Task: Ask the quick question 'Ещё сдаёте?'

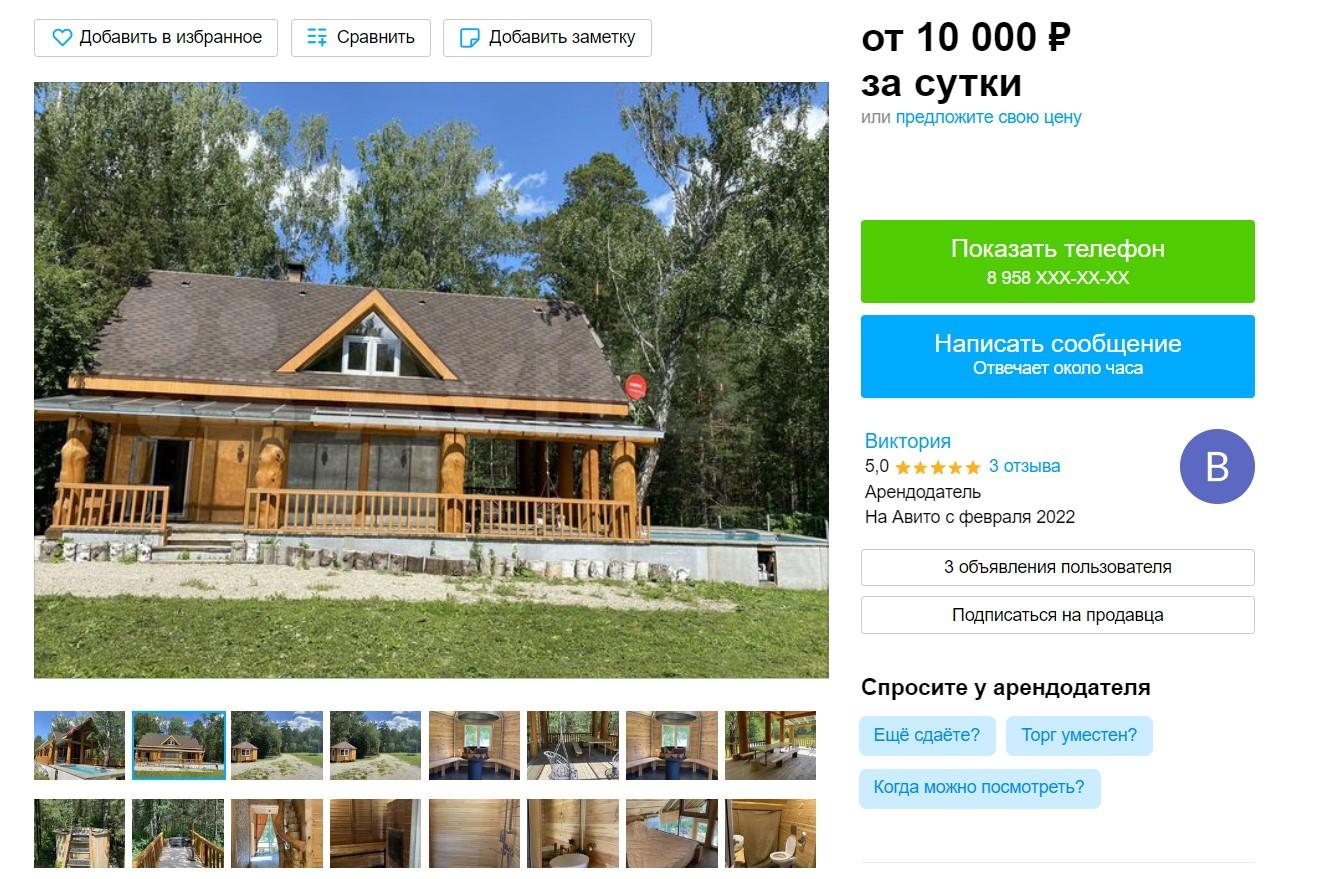Action: click(927, 735)
